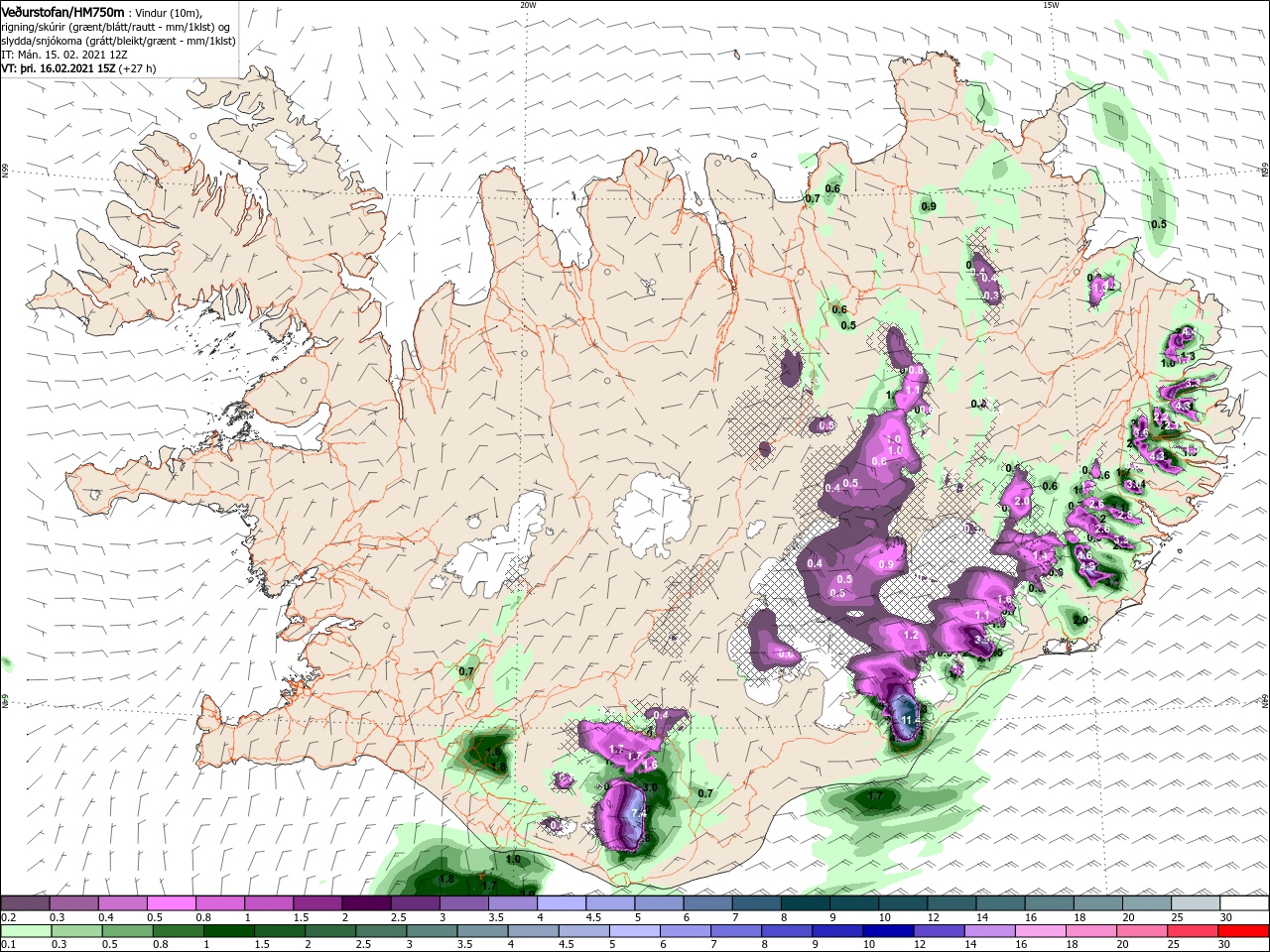Image resolution: width=1270 pixels, height=952 pixels.
Task: Pick lower legend swatch between 3 and 3.5
Action: click(x=432, y=931)
